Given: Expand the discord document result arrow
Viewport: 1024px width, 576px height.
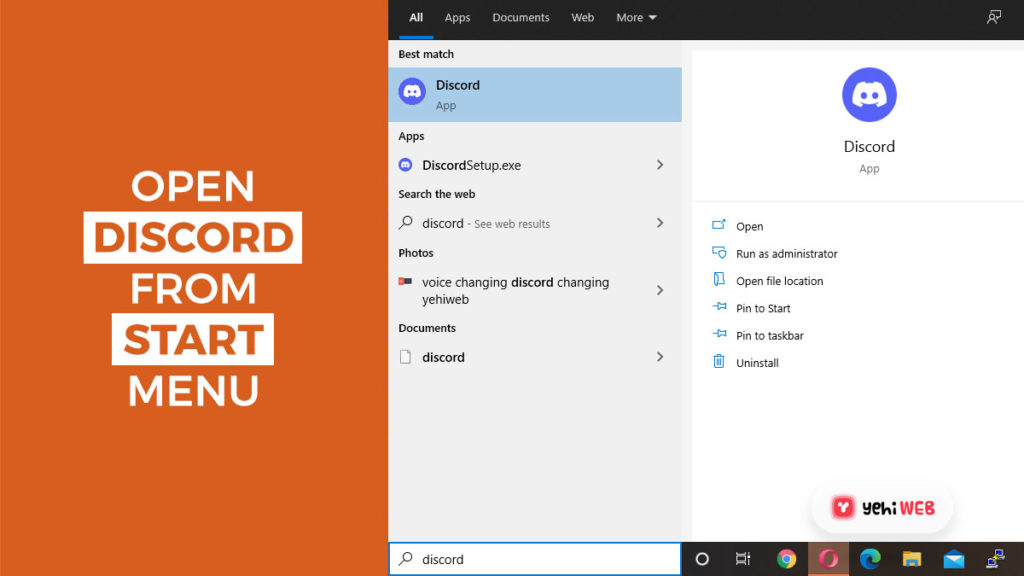Looking at the screenshot, I should [x=660, y=357].
